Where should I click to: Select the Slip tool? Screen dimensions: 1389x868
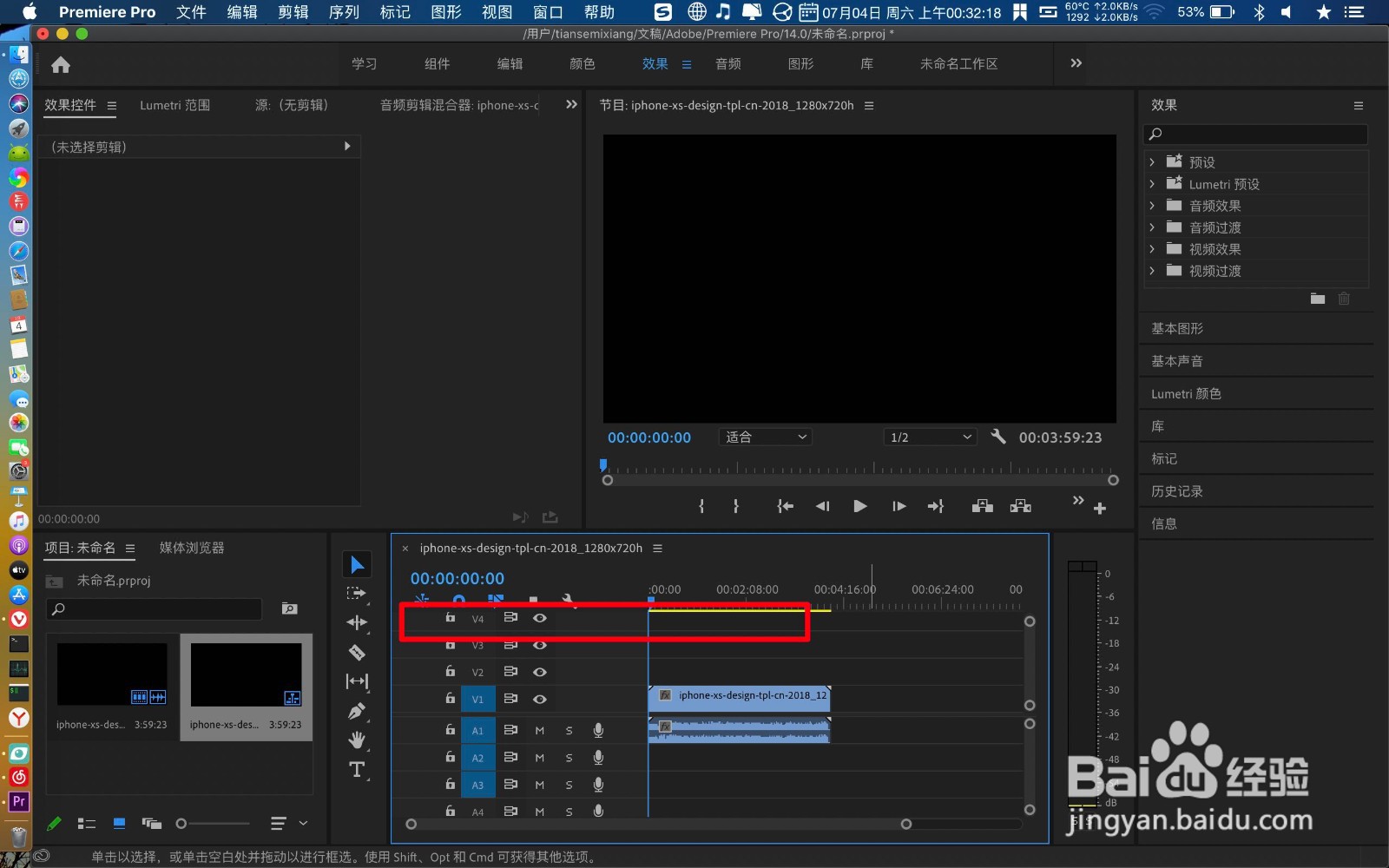(357, 681)
